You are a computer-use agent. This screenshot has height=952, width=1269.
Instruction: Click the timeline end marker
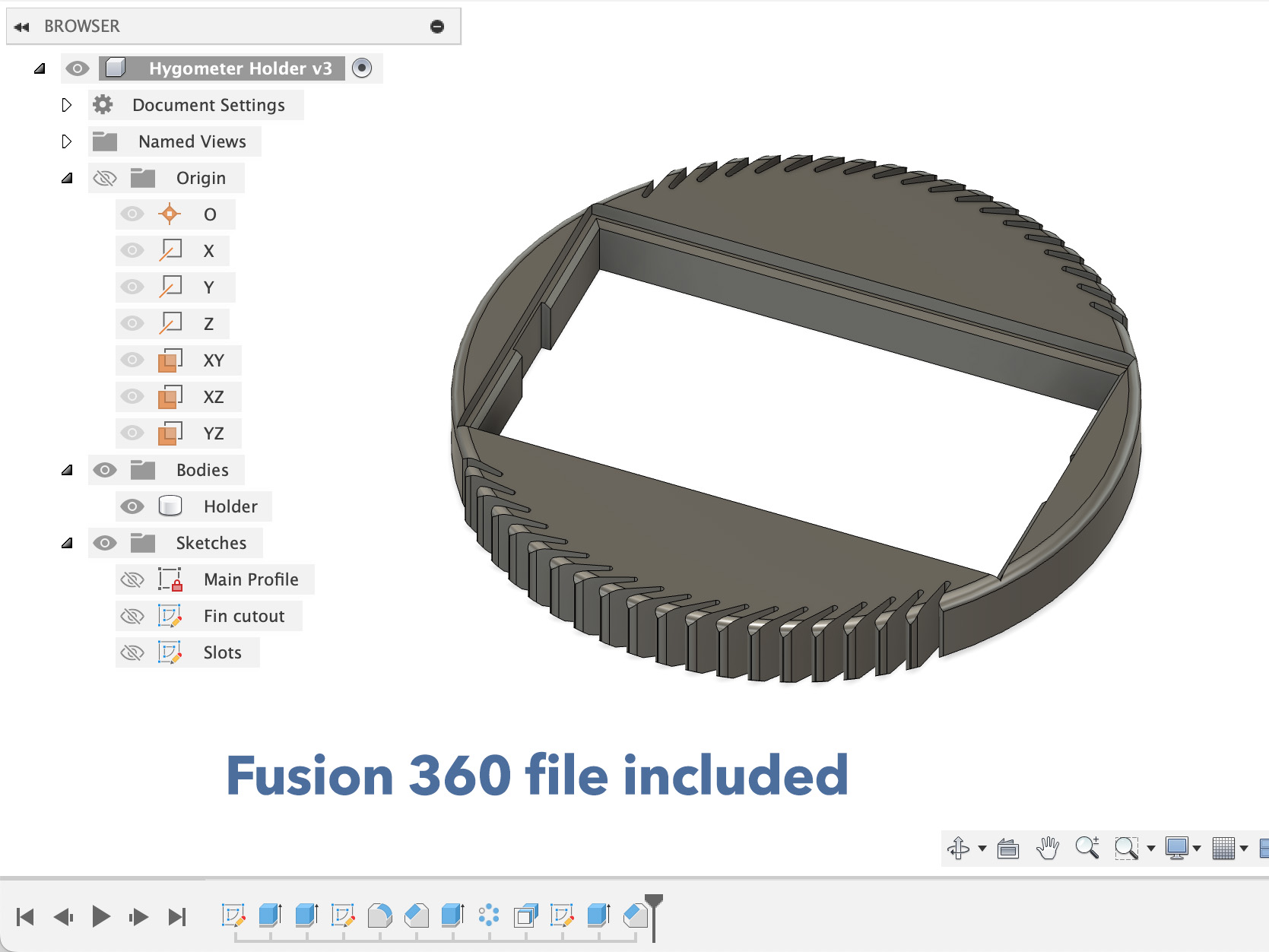[x=654, y=917]
